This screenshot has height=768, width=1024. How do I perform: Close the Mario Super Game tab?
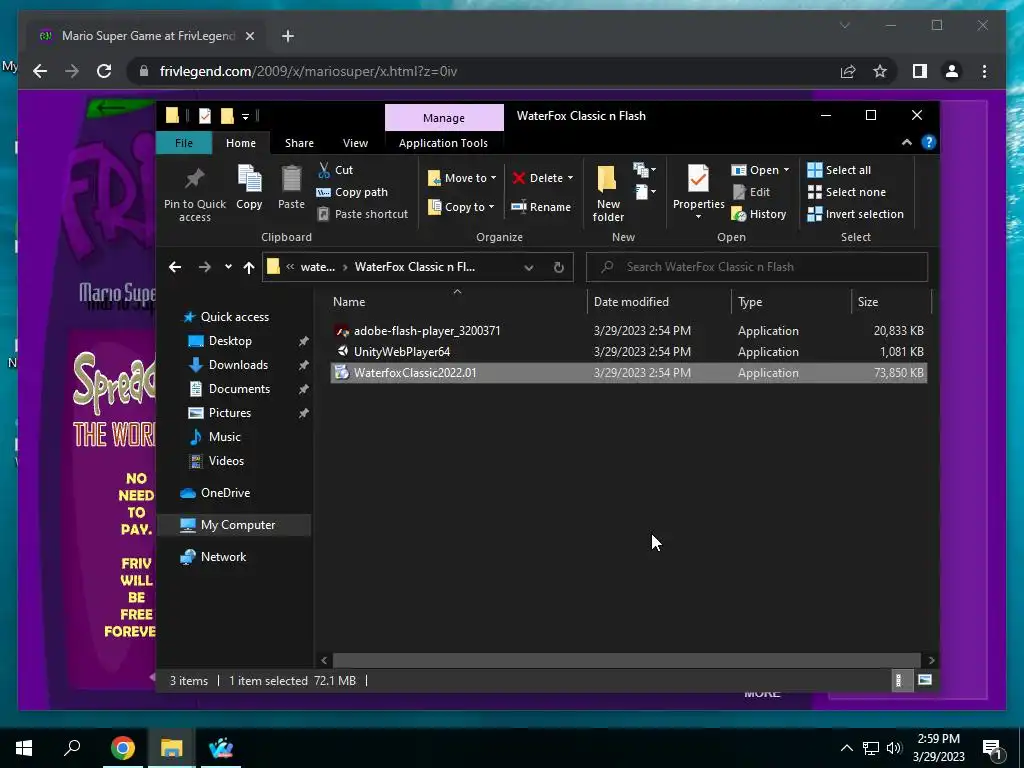click(249, 36)
